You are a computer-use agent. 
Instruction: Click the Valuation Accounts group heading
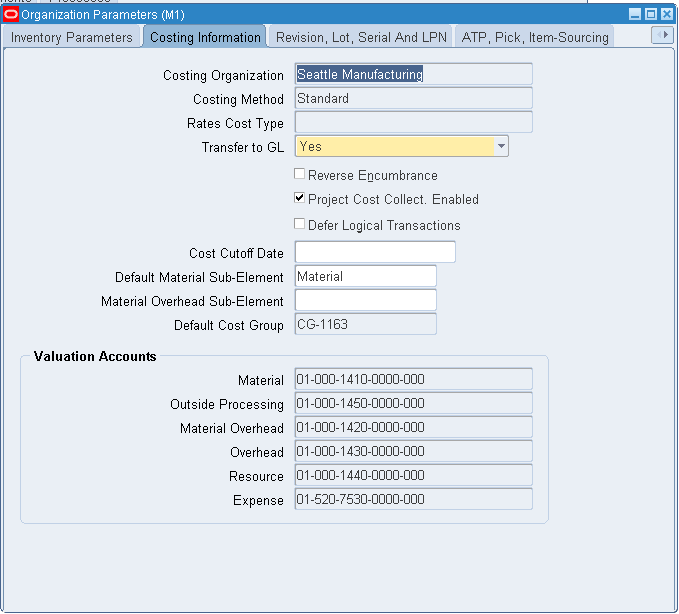tap(95, 356)
